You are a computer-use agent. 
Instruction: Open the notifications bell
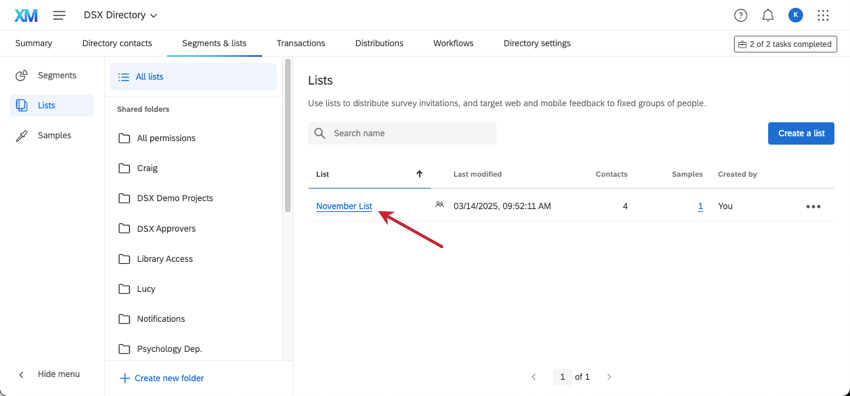pos(768,16)
